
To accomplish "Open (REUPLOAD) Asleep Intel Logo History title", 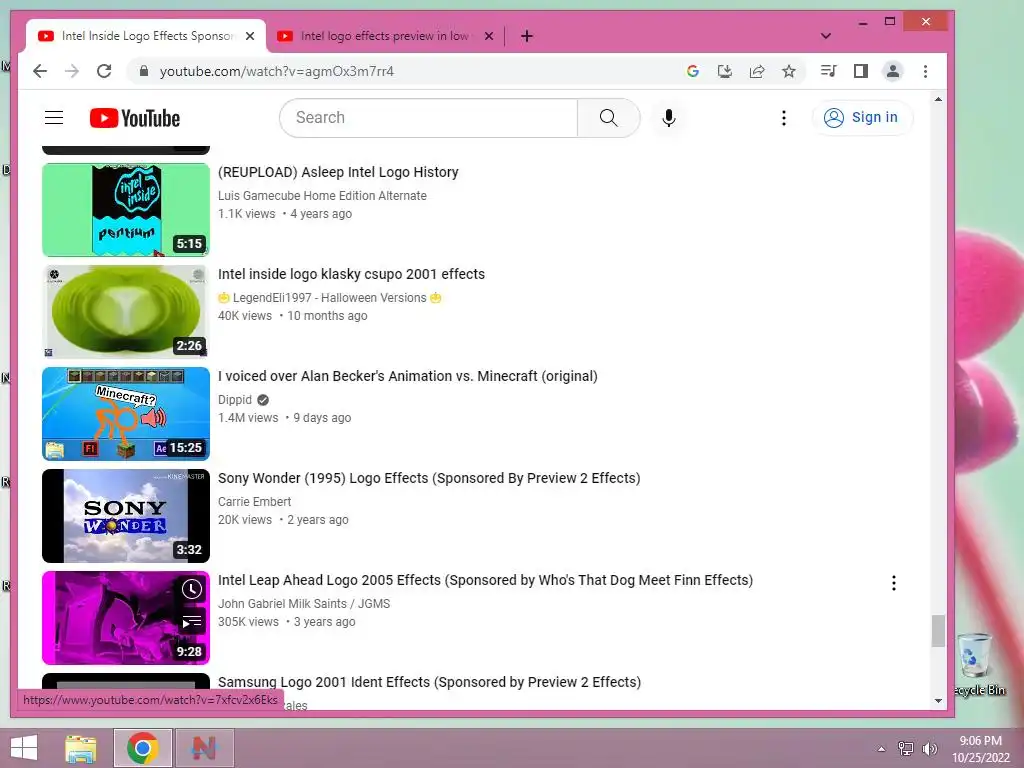I will pyautogui.click(x=338, y=172).
